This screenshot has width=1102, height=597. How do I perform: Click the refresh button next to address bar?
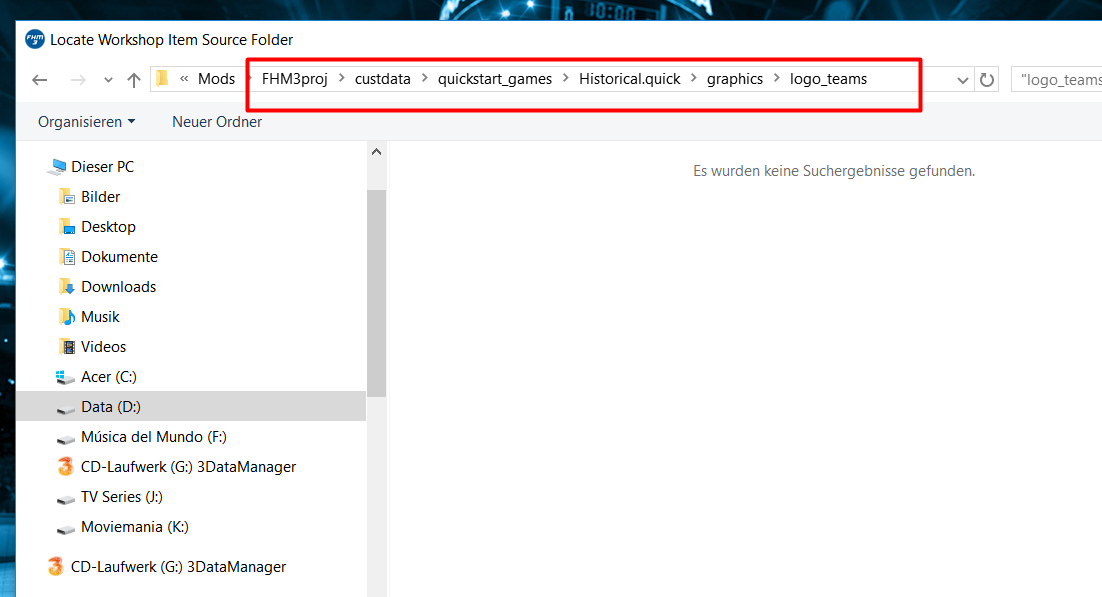coord(987,80)
